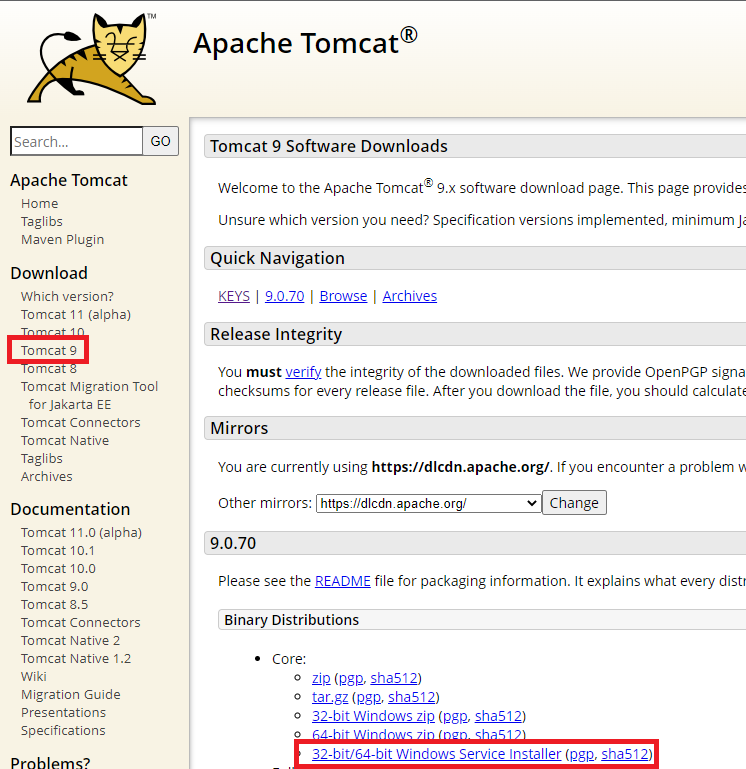Open Tomcat 11.0 (alpha) documentation

pos(81,532)
